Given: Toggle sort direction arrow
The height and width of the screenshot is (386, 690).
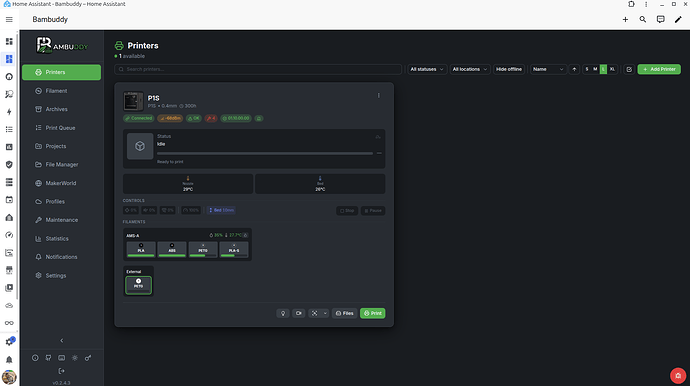Looking at the screenshot, I should pos(574,69).
